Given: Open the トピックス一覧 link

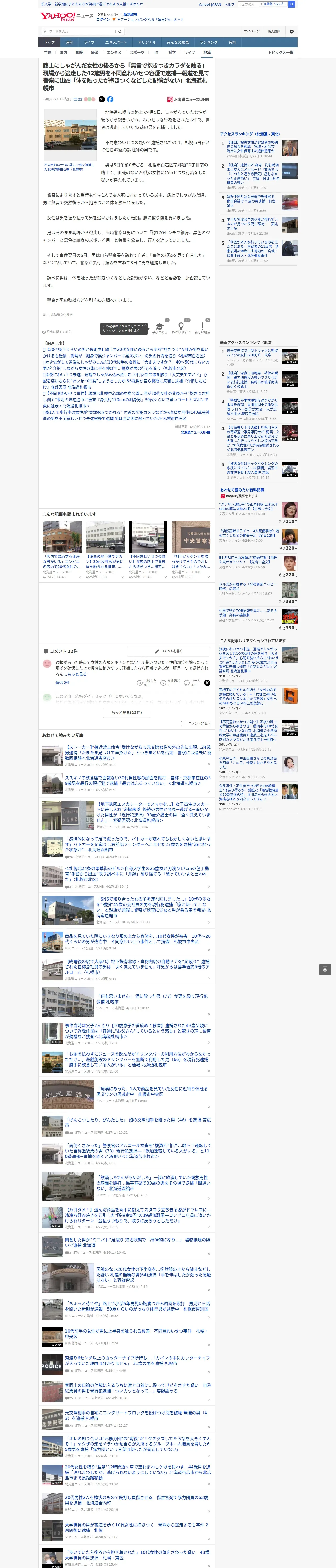Looking at the screenshot, I should (x=281, y=52).
